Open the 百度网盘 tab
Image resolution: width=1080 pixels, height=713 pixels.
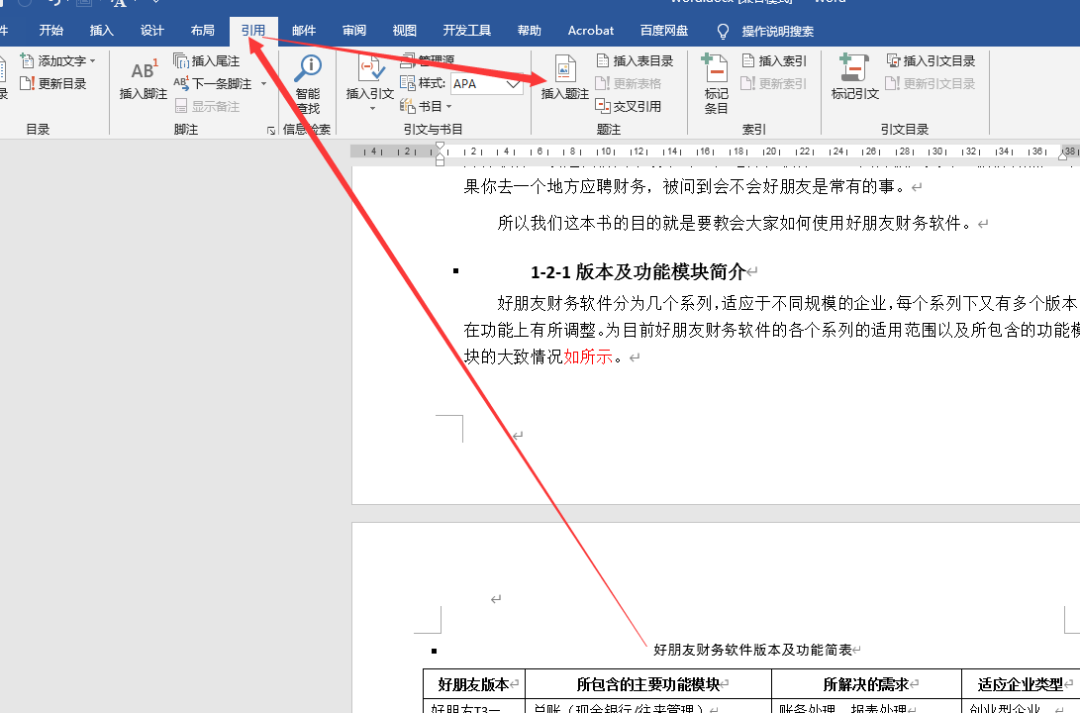click(664, 30)
